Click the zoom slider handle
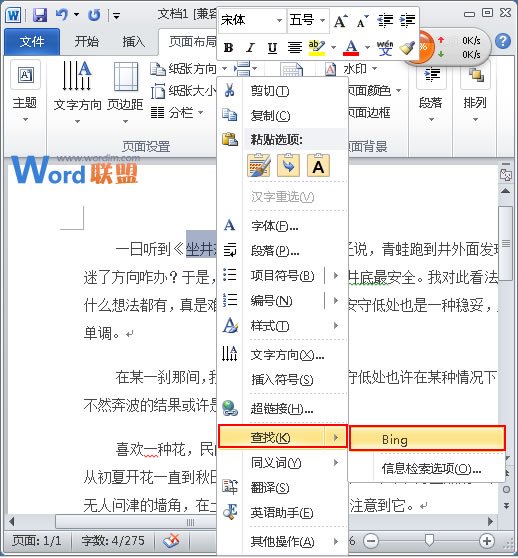The height and width of the screenshot is (558, 518). tap(429, 540)
